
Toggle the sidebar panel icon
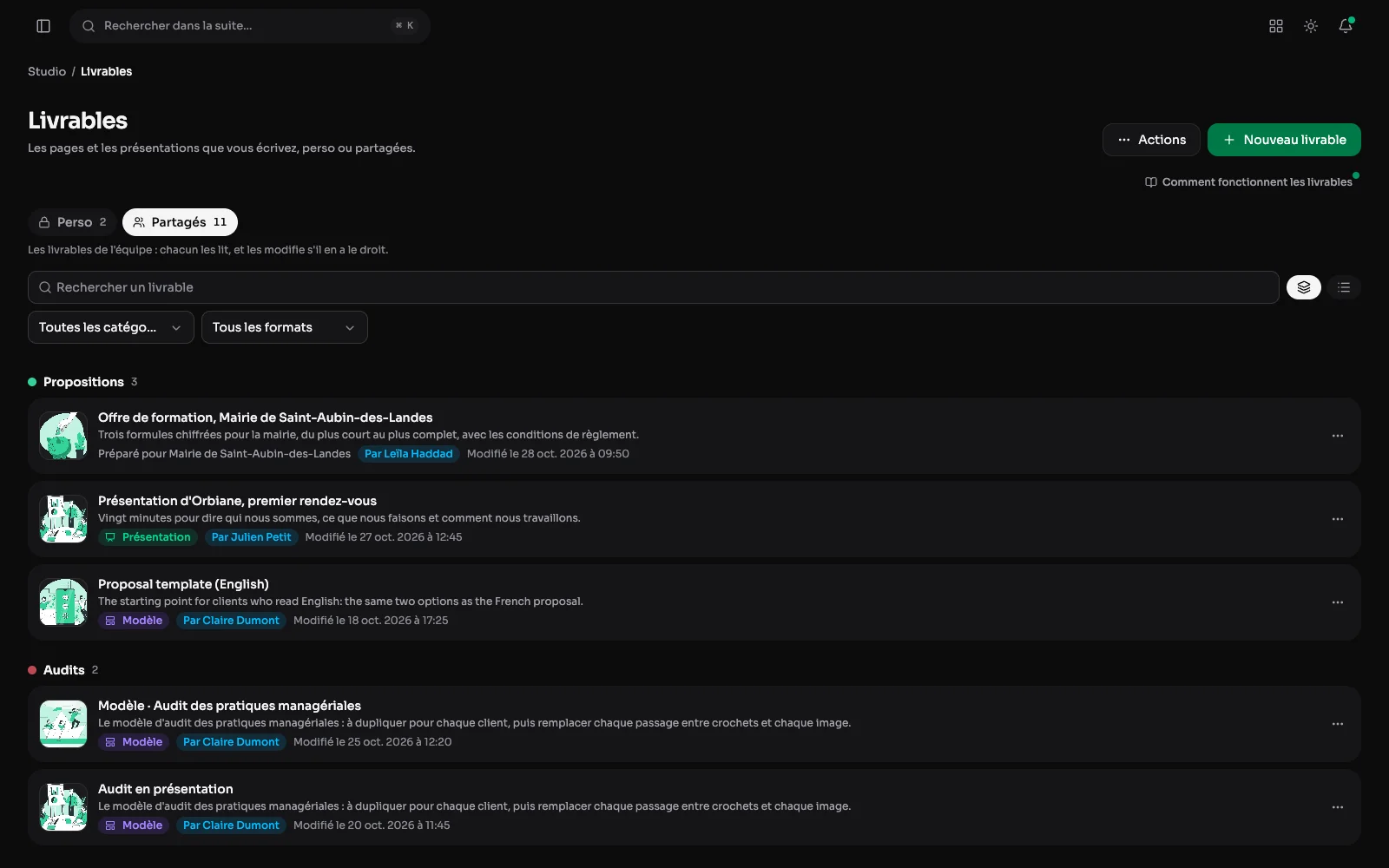[x=43, y=26]
